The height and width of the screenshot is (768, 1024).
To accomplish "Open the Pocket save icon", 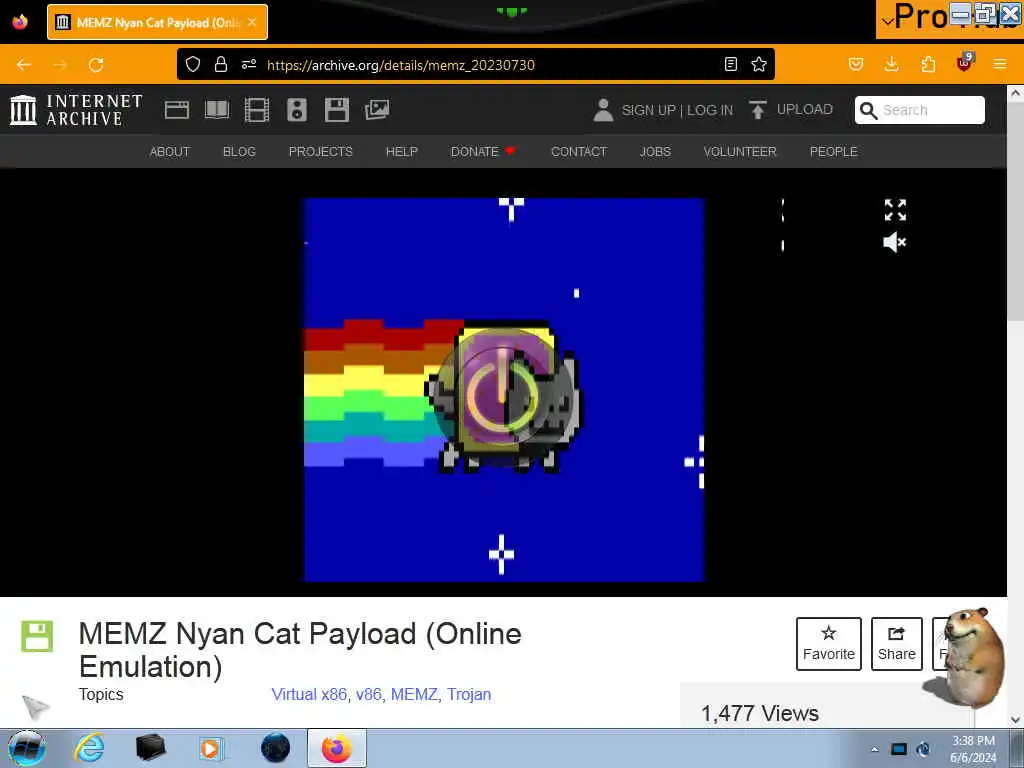I will [856, 64].
